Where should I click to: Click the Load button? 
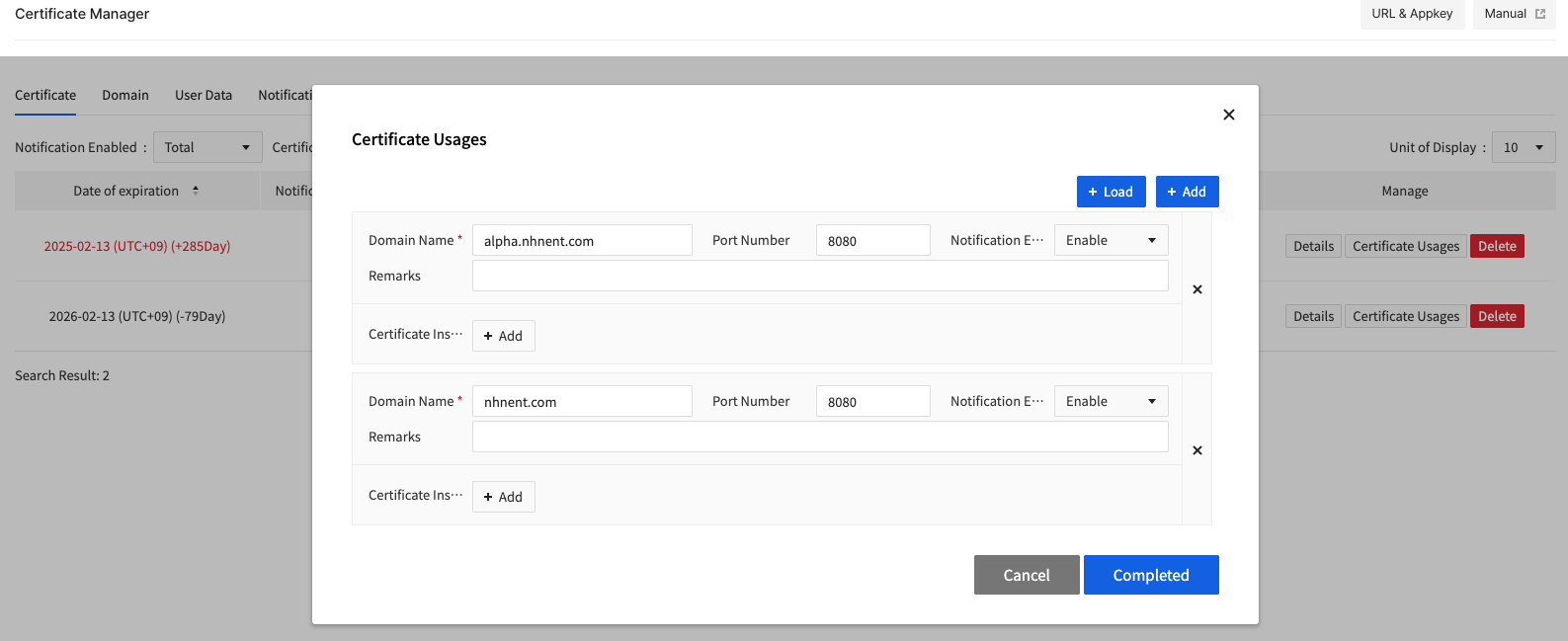pos(1111,192)
